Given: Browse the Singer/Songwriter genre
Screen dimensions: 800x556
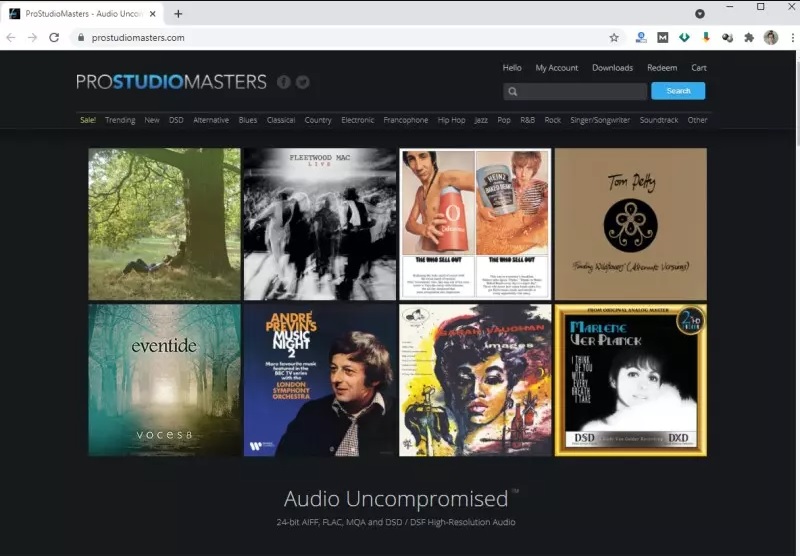Looking at the screenshot, I should pos(600,120).
